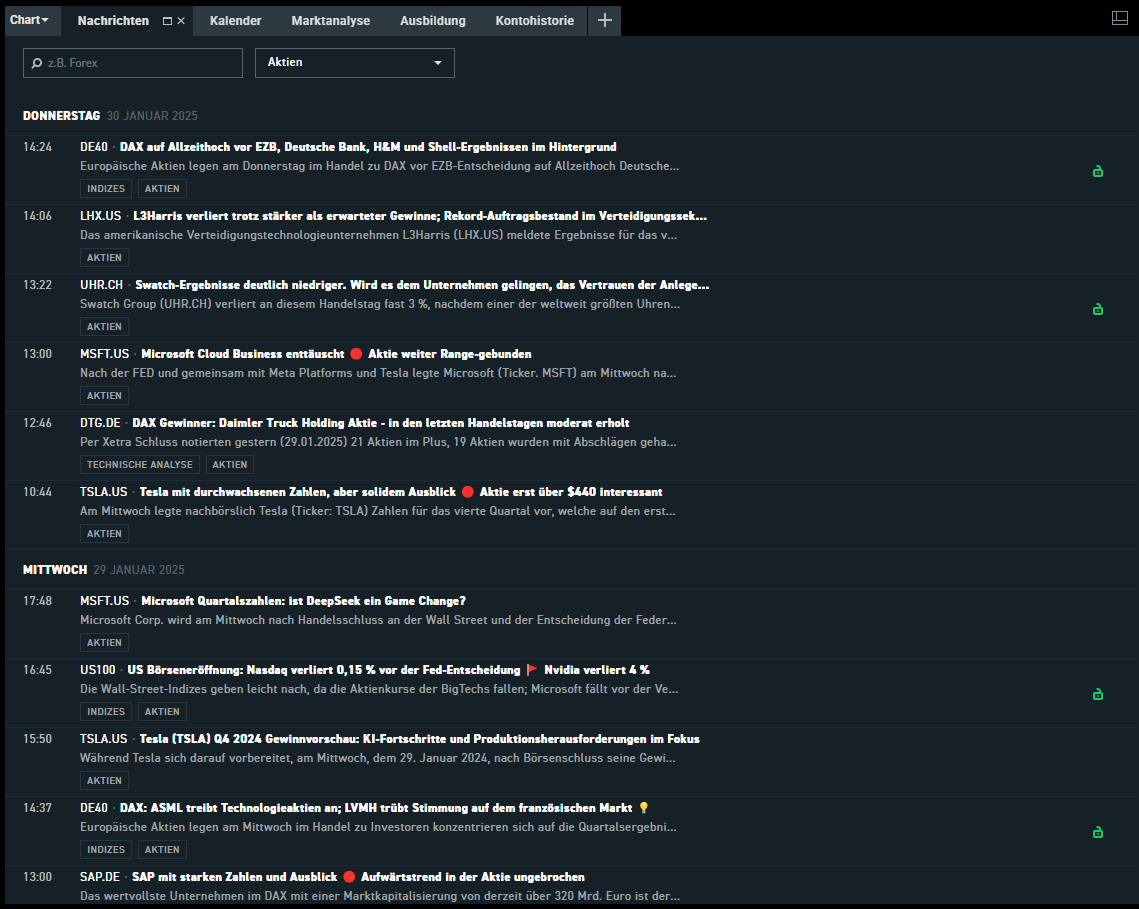Switch to the Kalender tab
This screenshot has height=909, width=1139.
click(235, 21)
